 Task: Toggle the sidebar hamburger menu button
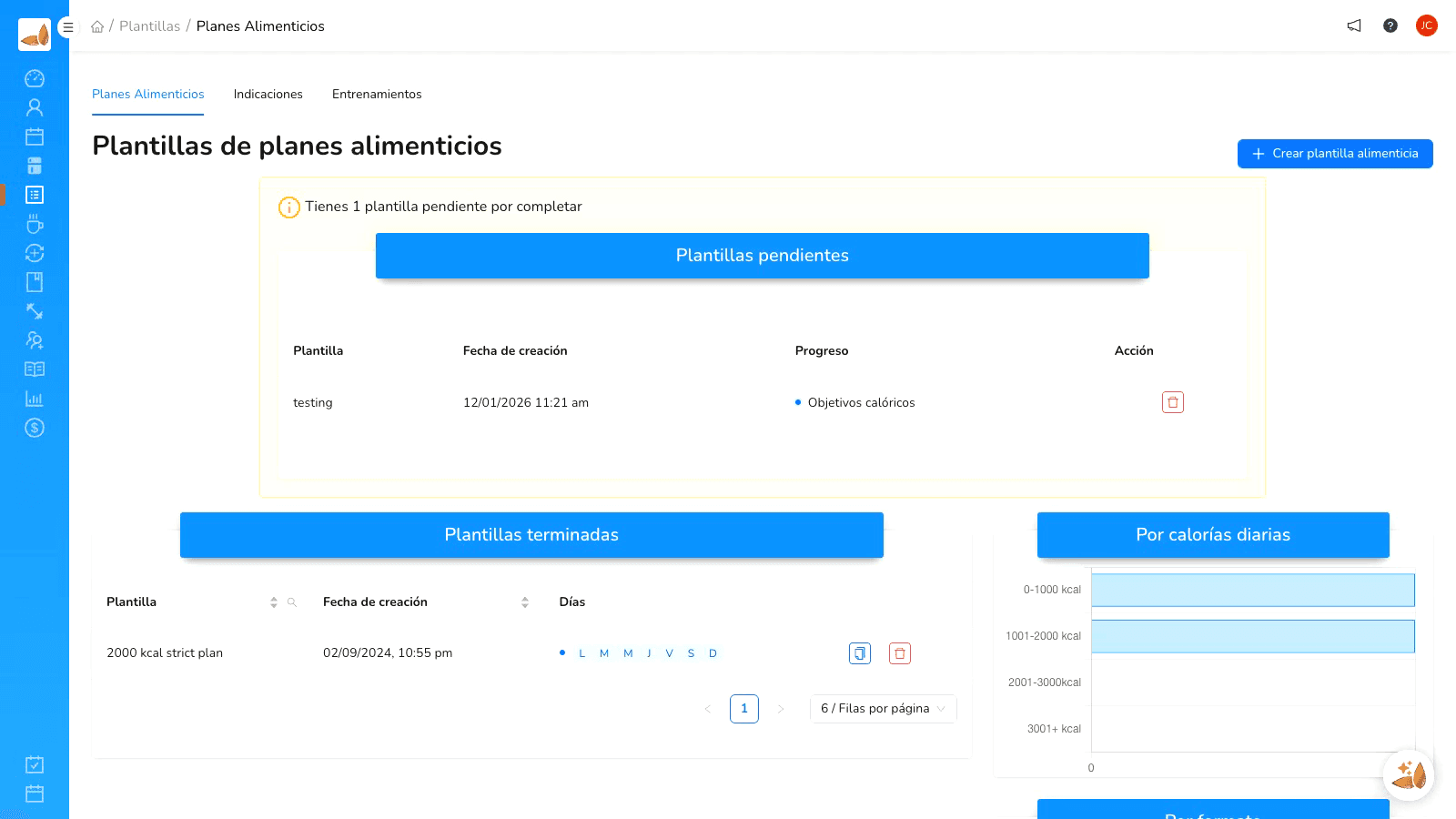click(x=67, y=27)
